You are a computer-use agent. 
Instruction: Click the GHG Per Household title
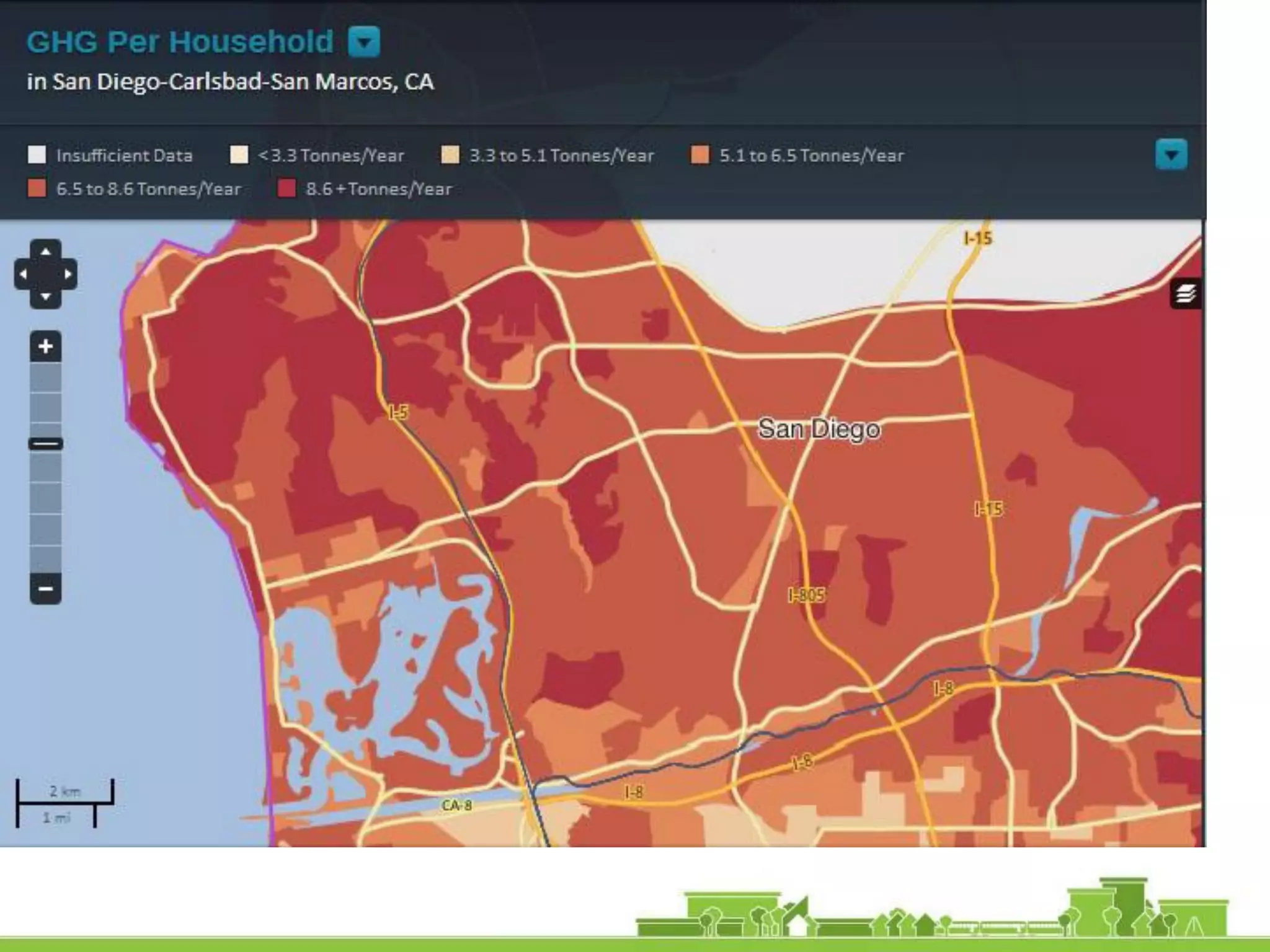tap(180, 42)
